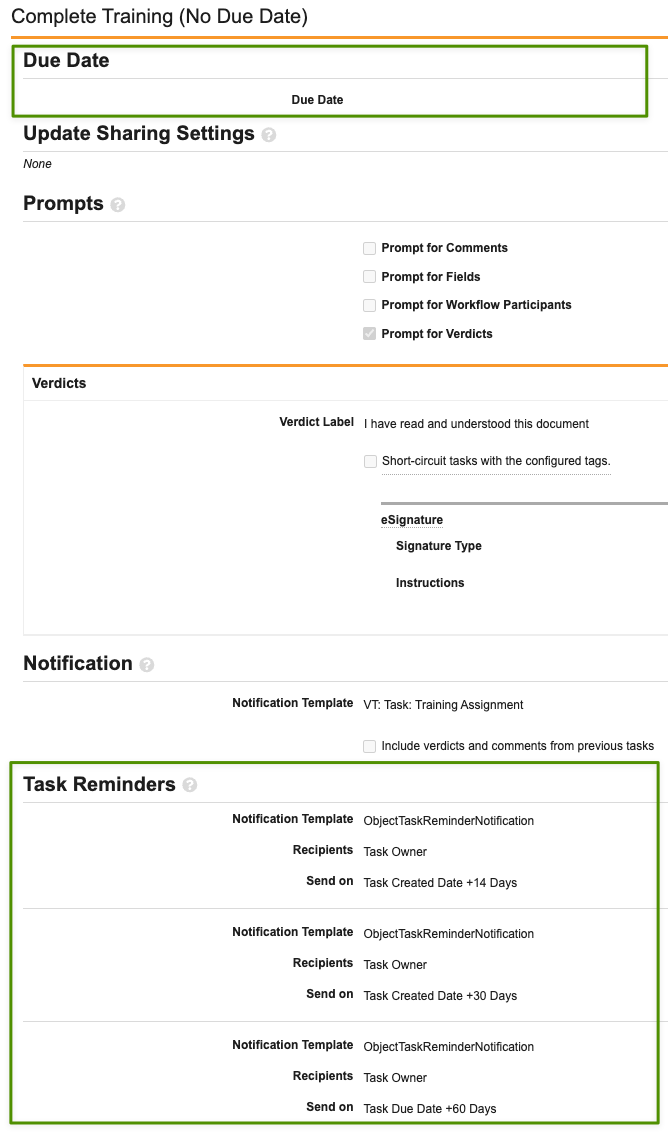Open the Prompts help tooltip icon
Screen dimensions: 668x1132
(x=118, y=205)
